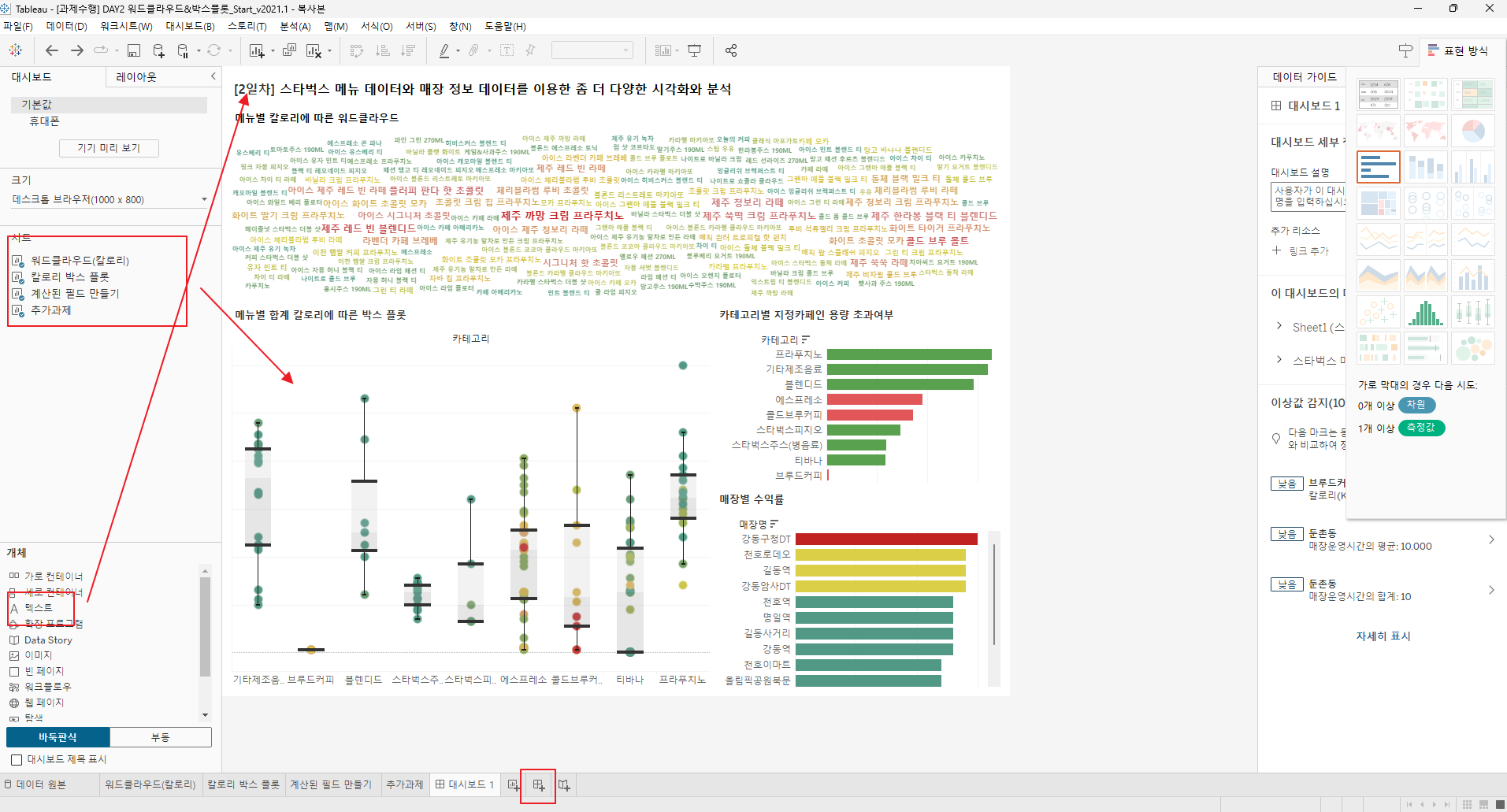This screenshot has width=1507, height=812.
Task: Select the 빈 페이지 blank object
Action: [44, 671]
